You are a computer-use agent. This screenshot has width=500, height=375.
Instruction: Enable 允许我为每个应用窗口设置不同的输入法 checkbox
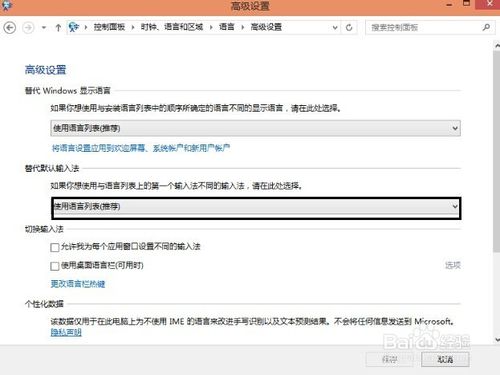click(55, 247)
